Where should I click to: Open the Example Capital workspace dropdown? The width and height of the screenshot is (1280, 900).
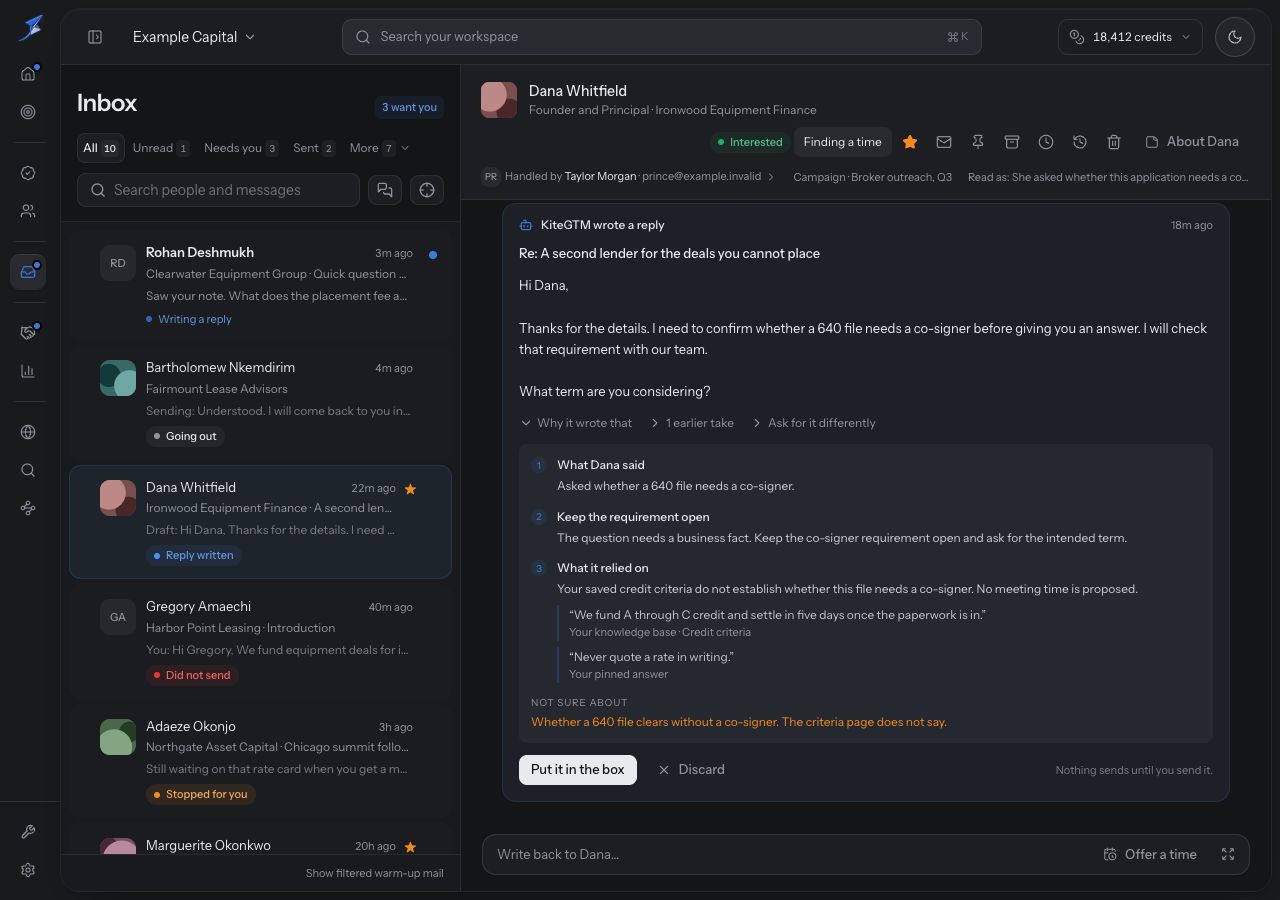[x=194, y=37]
